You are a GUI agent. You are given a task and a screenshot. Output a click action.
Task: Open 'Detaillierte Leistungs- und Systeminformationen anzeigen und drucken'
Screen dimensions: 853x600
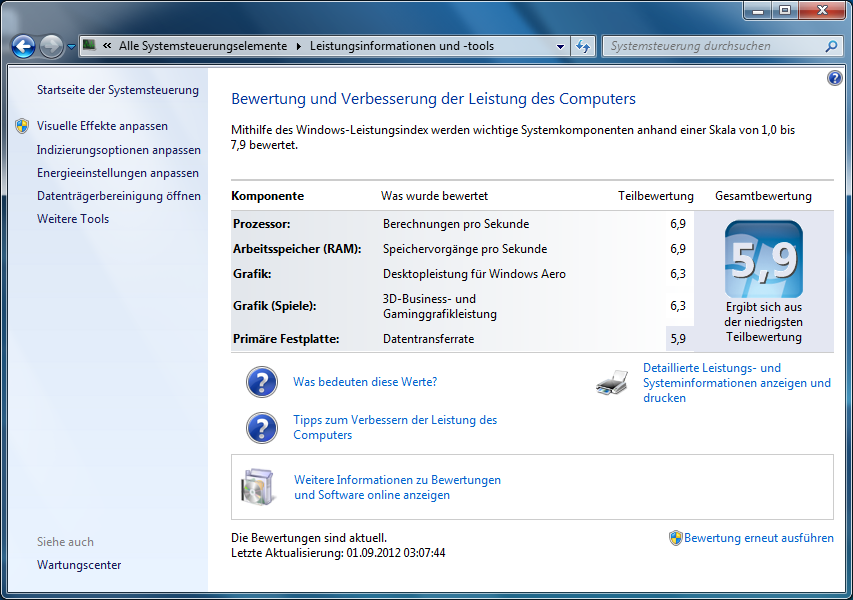737,383
